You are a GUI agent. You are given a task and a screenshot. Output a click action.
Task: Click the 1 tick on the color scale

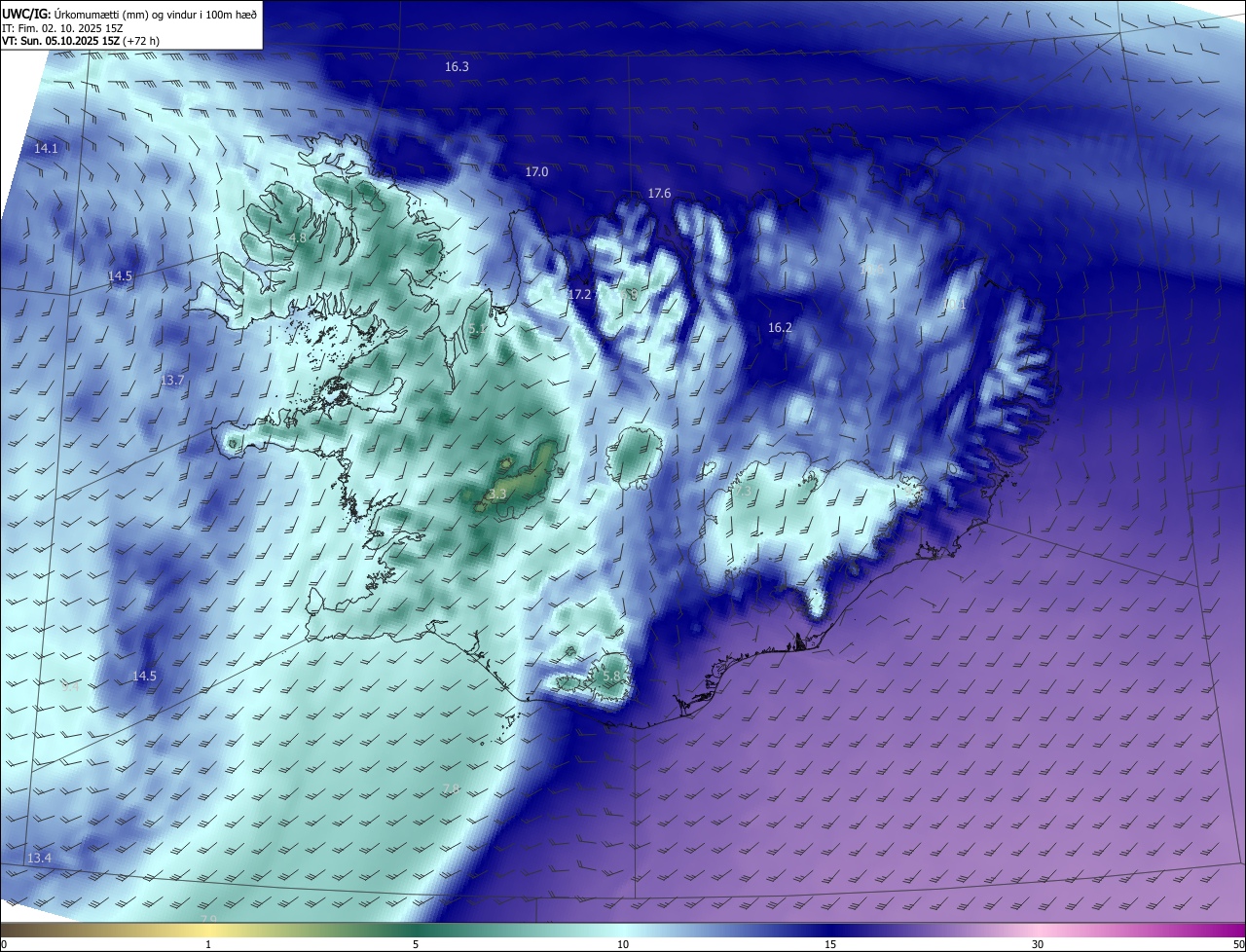point(208,944)
